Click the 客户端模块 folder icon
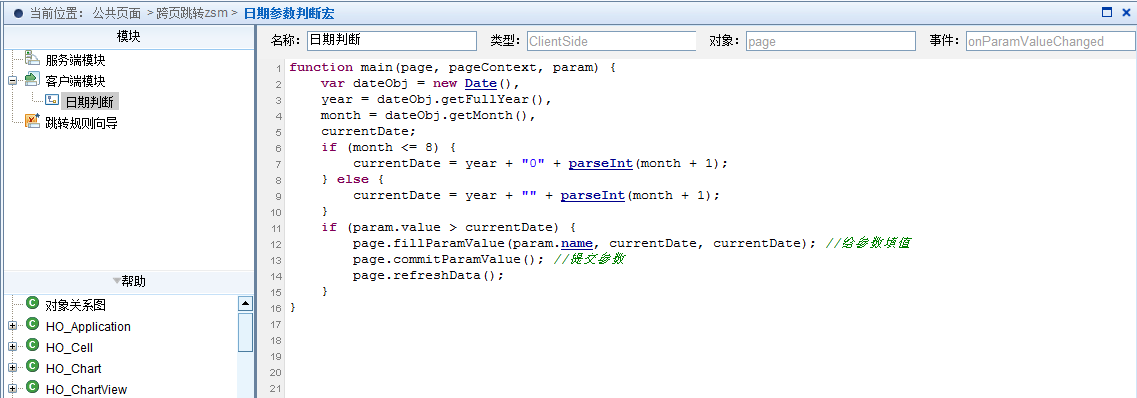 tap(32, 80)
